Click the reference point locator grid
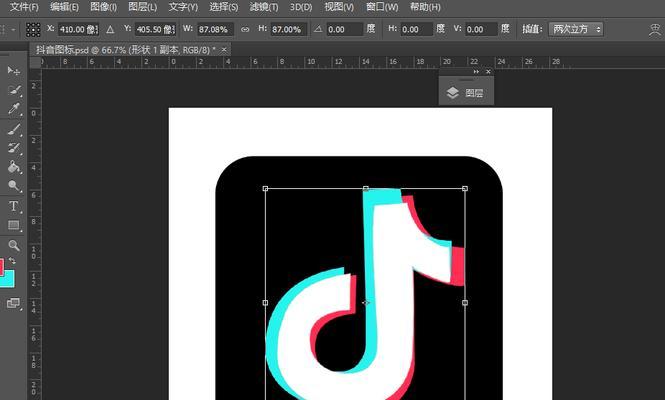665x400 pixels. click(x=33, y=30)
